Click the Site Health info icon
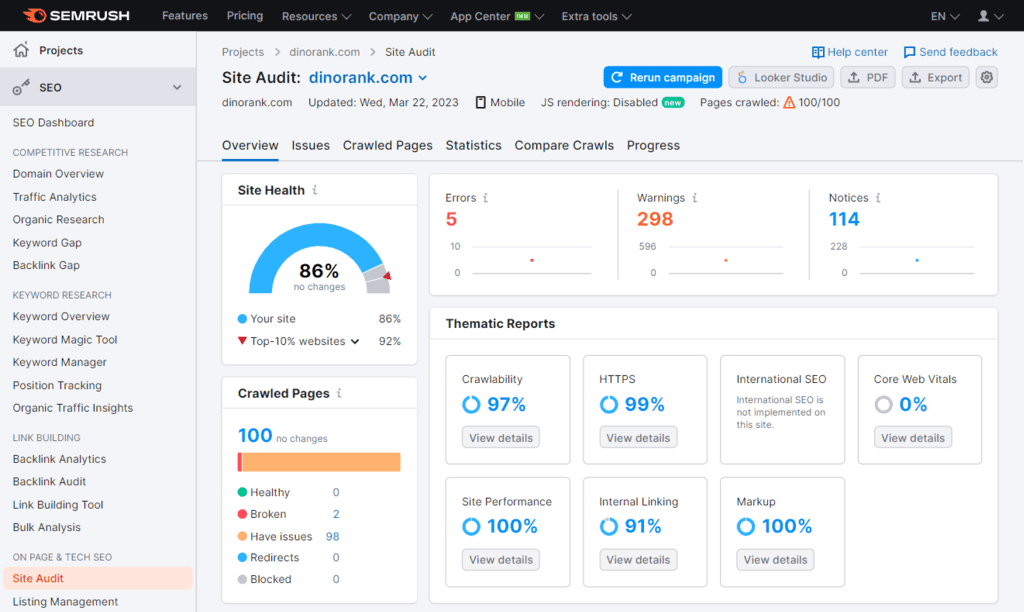1024x612 pixels. coord(315,190)
